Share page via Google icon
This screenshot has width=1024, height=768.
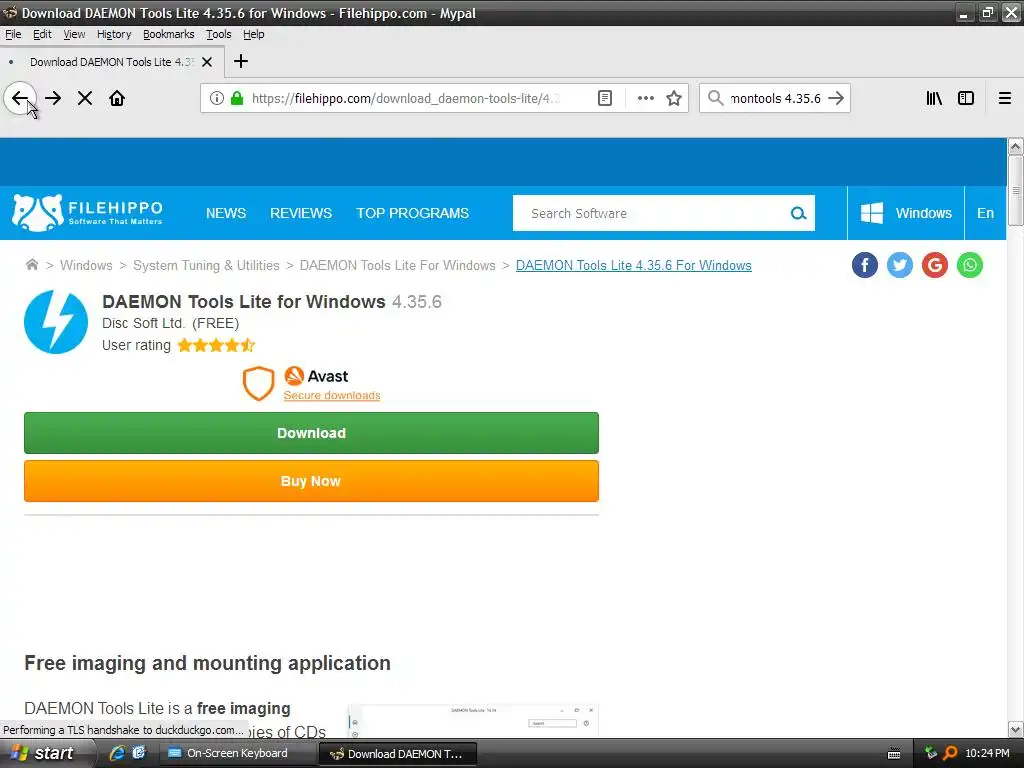935,265
